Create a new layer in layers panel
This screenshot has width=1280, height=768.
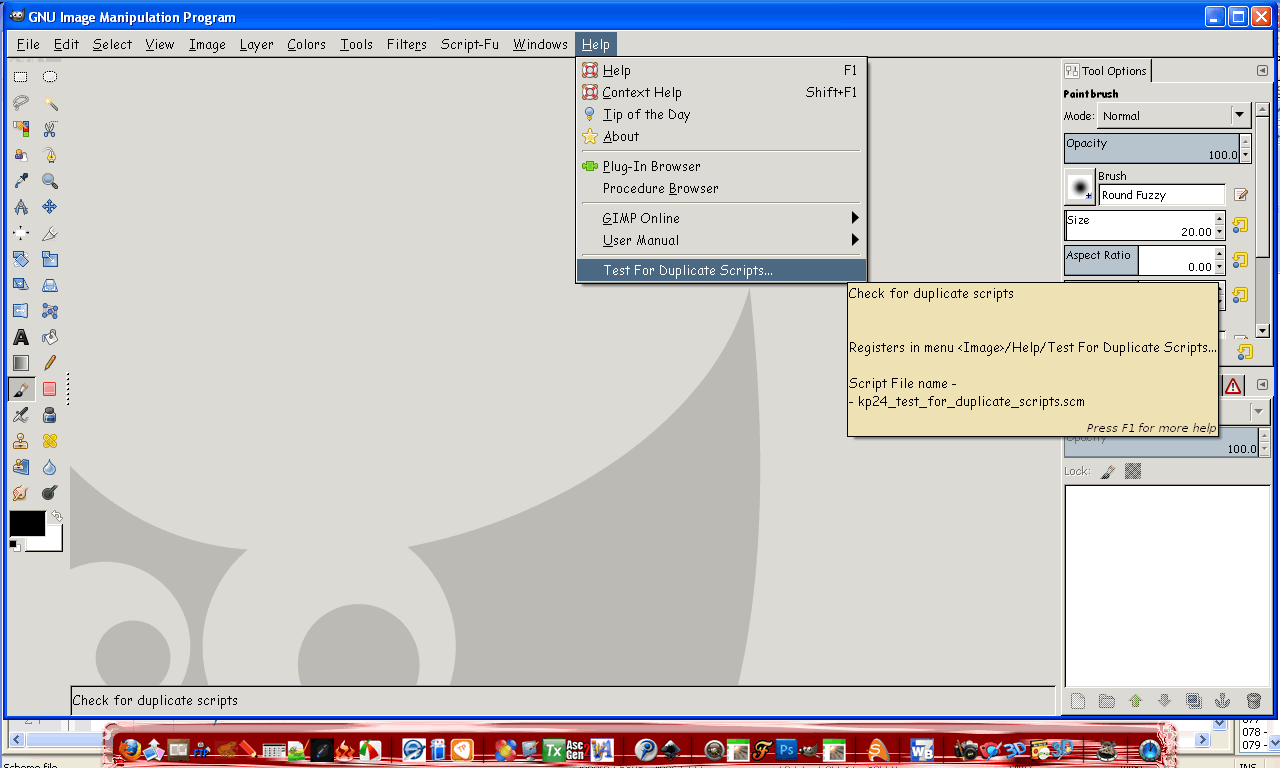click(1077, 701)
